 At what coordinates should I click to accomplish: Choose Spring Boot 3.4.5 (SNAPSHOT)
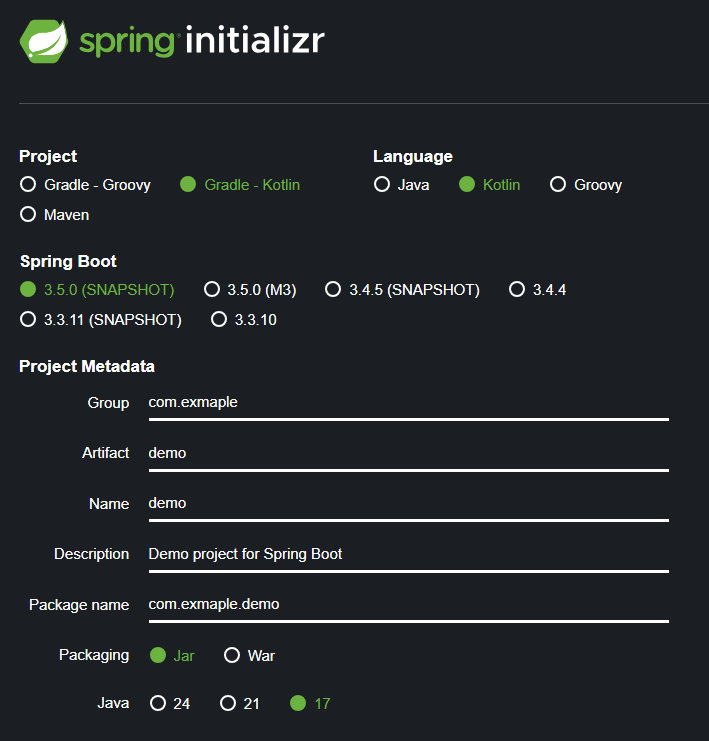[402, 289]
